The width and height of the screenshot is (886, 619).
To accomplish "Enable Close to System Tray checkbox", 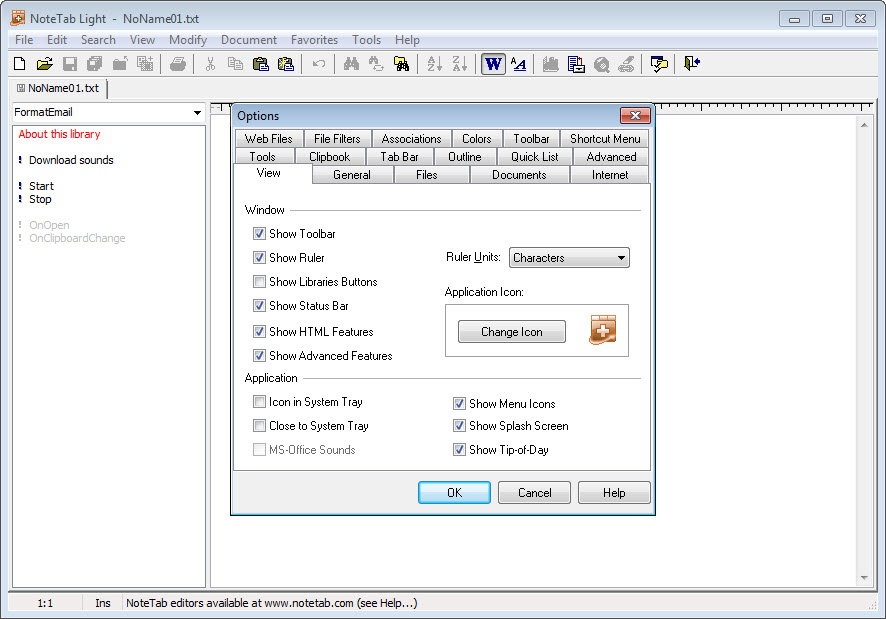I will tap(259, 426).
